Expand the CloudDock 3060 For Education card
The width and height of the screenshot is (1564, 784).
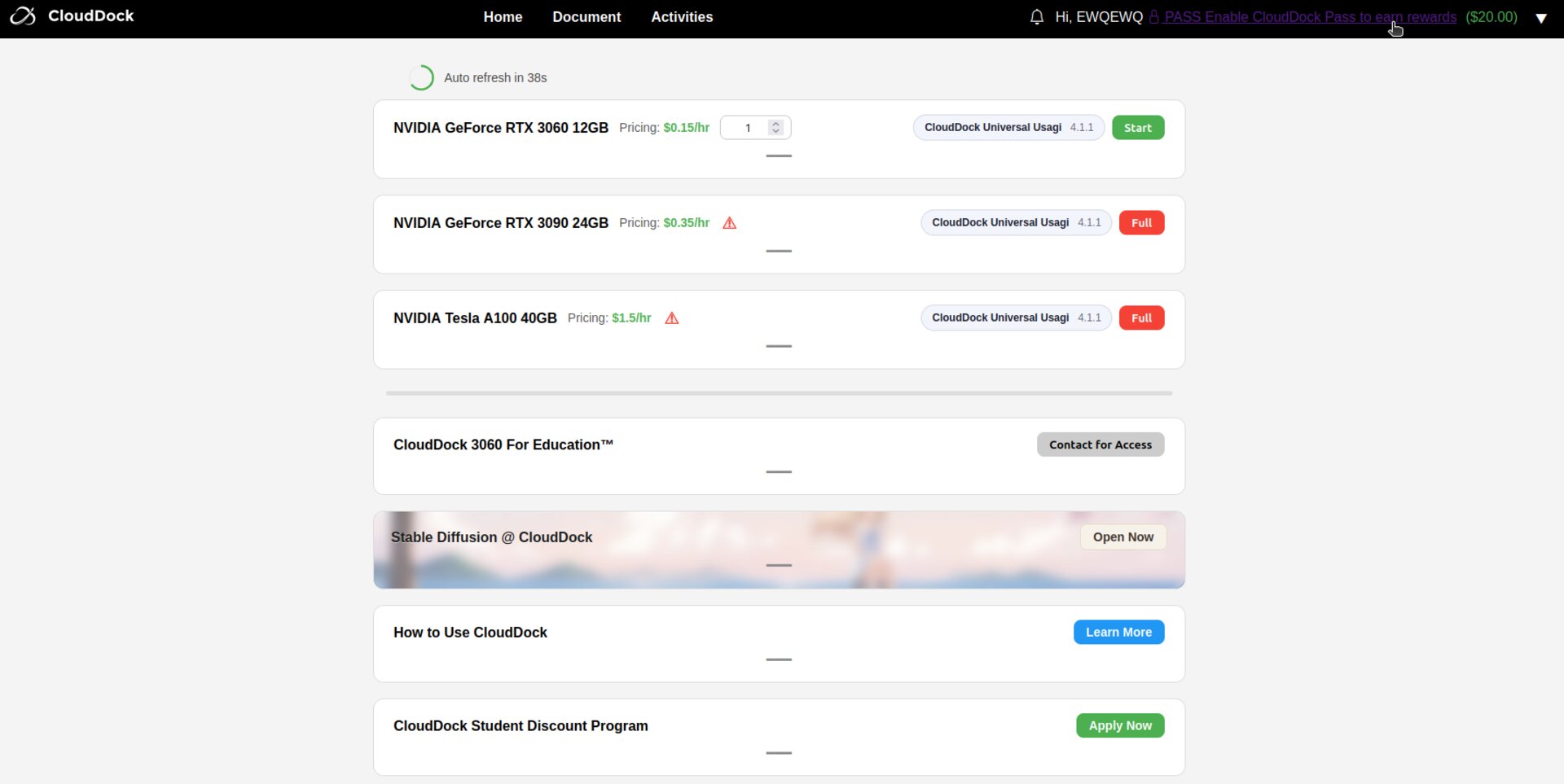point(779,472)
